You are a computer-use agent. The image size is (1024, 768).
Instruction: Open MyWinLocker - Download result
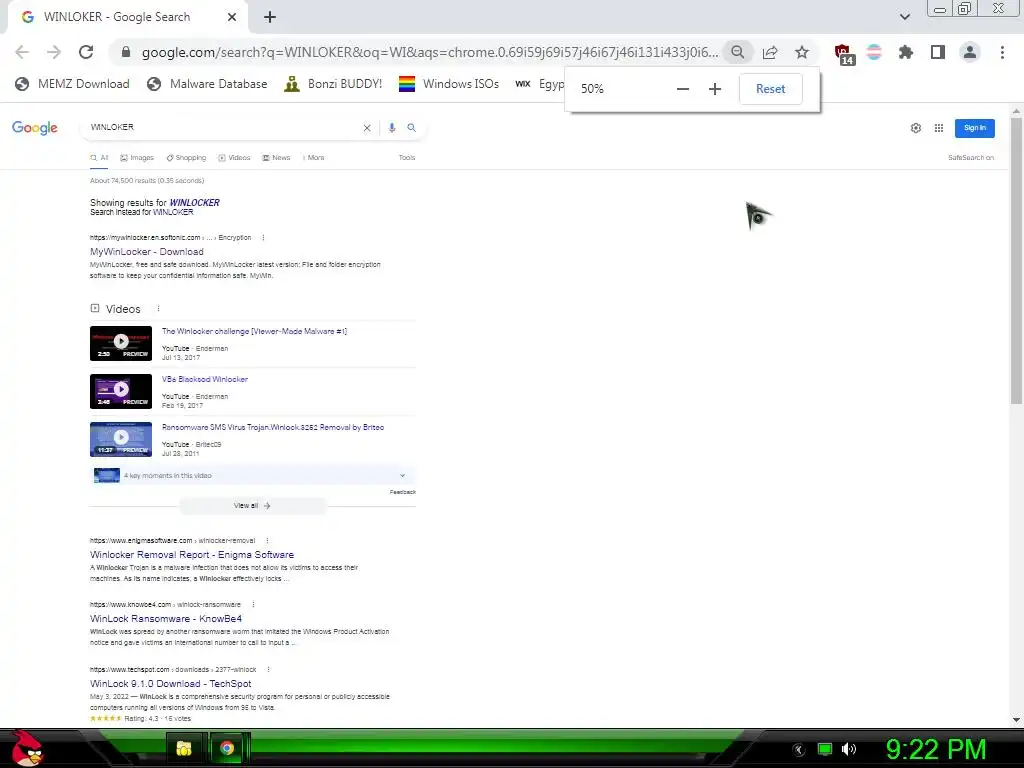coord(147,251)
